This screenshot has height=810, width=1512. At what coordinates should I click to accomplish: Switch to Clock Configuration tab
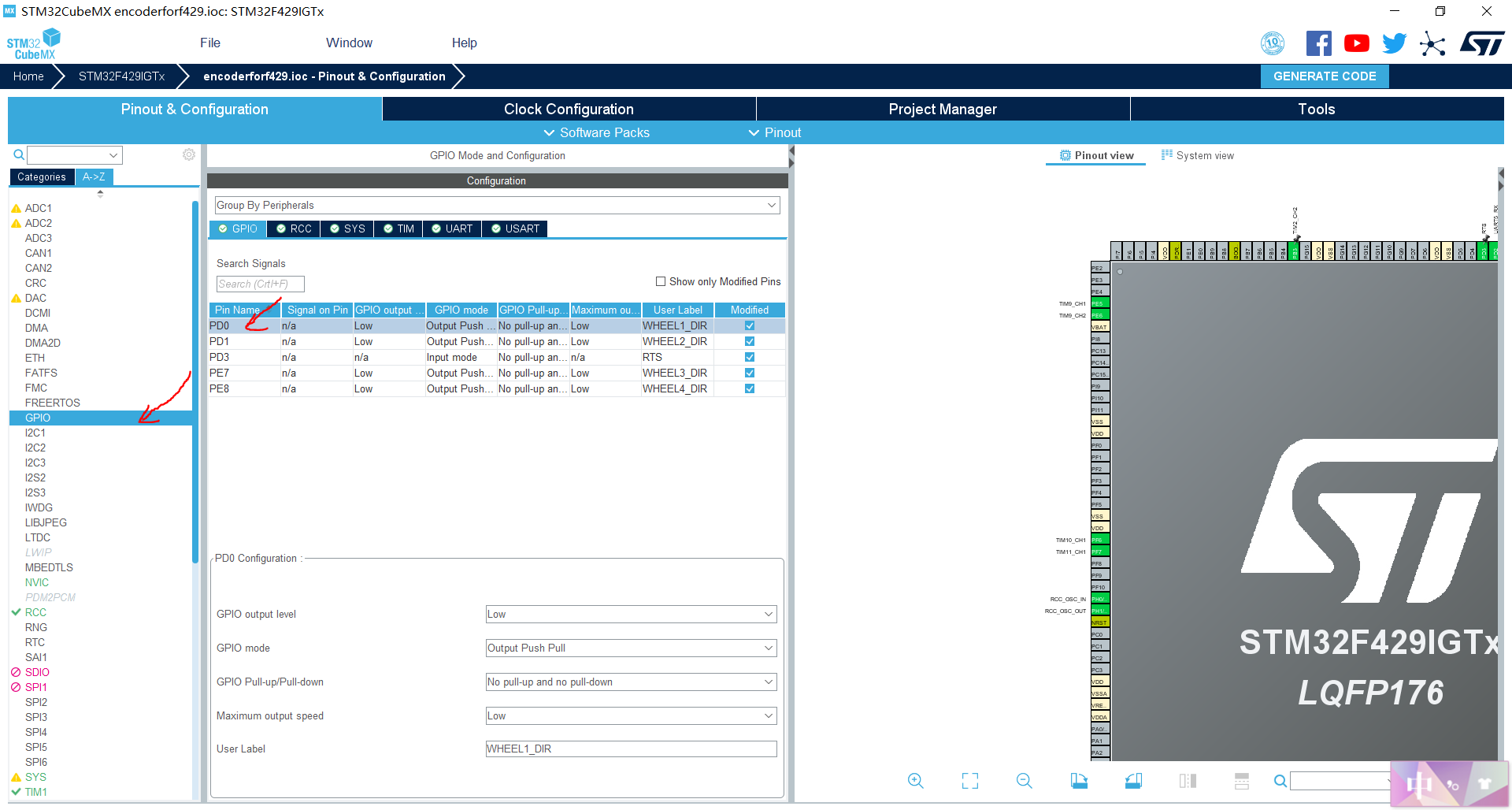569,109
